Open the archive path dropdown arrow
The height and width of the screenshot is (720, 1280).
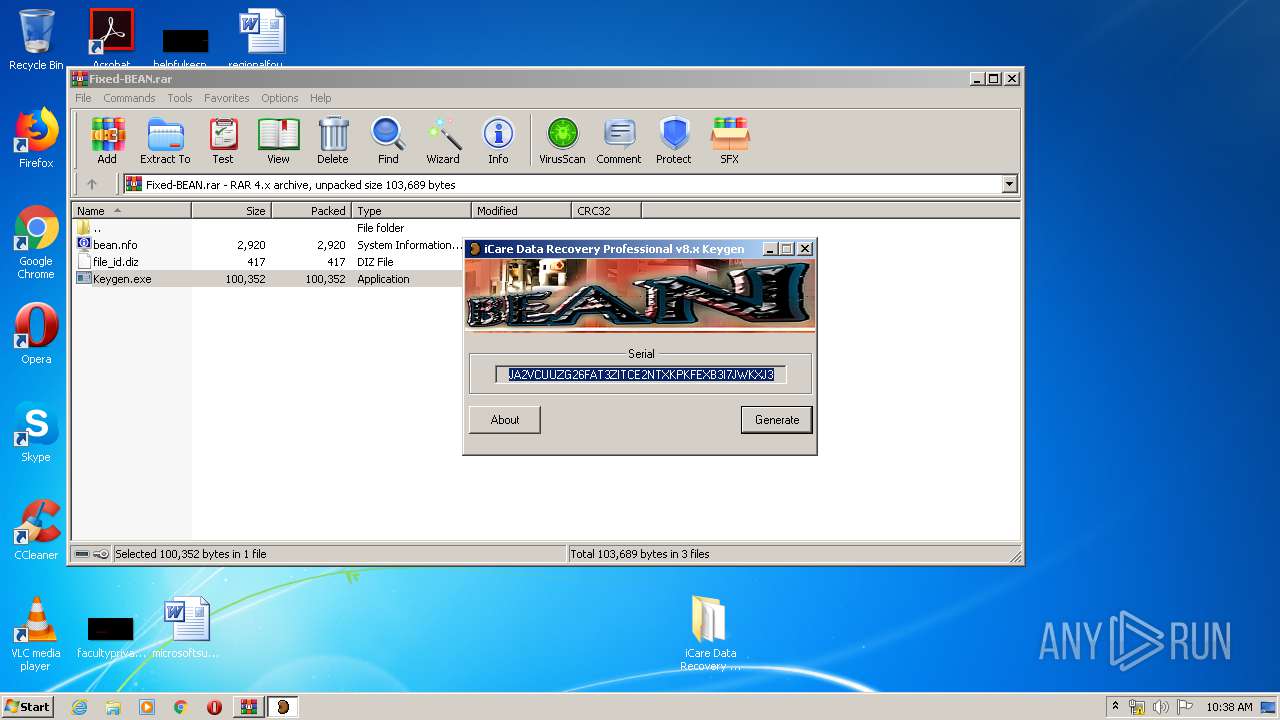coord(1009,184)
